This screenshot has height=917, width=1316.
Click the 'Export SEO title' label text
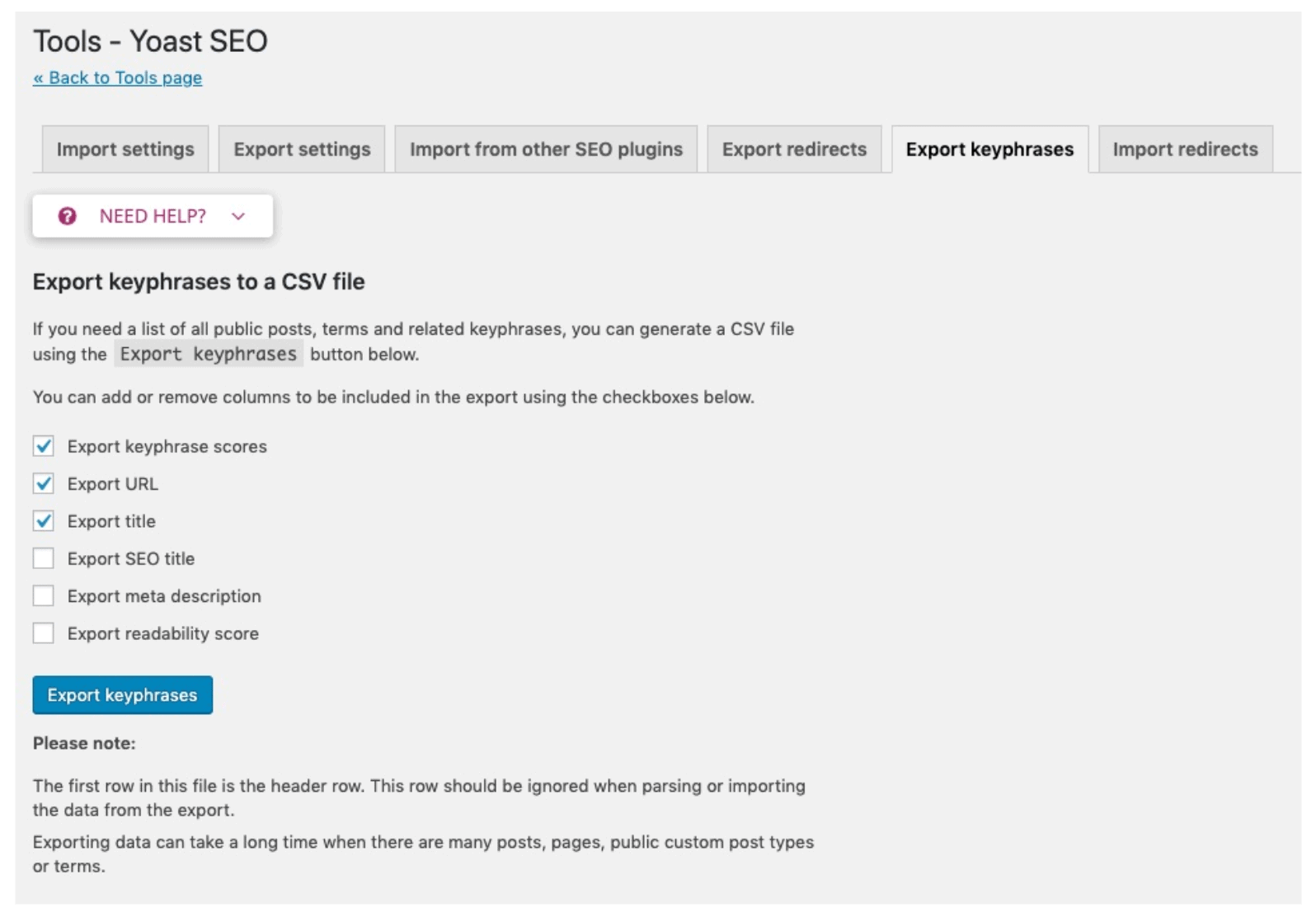[x=131, y=558]
